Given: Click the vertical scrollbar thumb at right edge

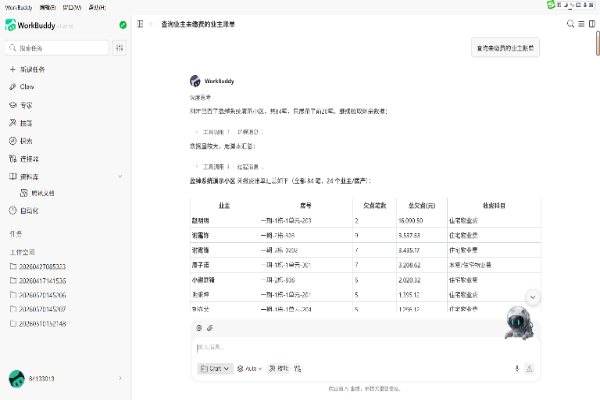Looking at the screenshot, I should [x=598, y=44].
